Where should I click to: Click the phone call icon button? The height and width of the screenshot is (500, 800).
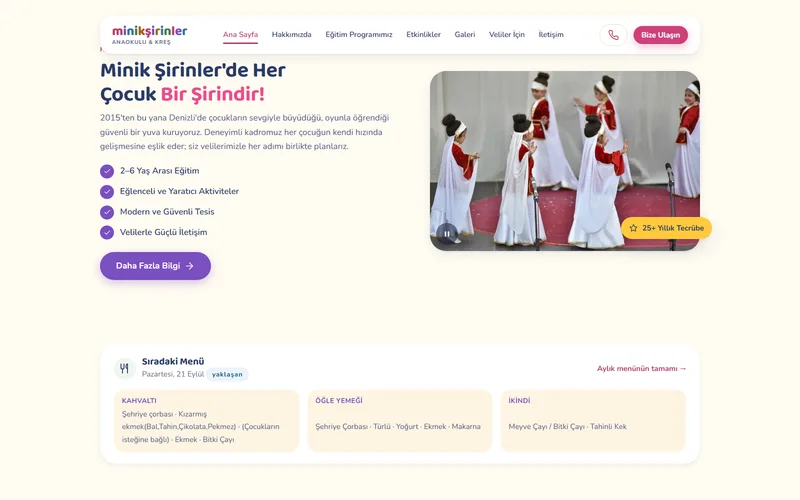(x=613, y=35)
